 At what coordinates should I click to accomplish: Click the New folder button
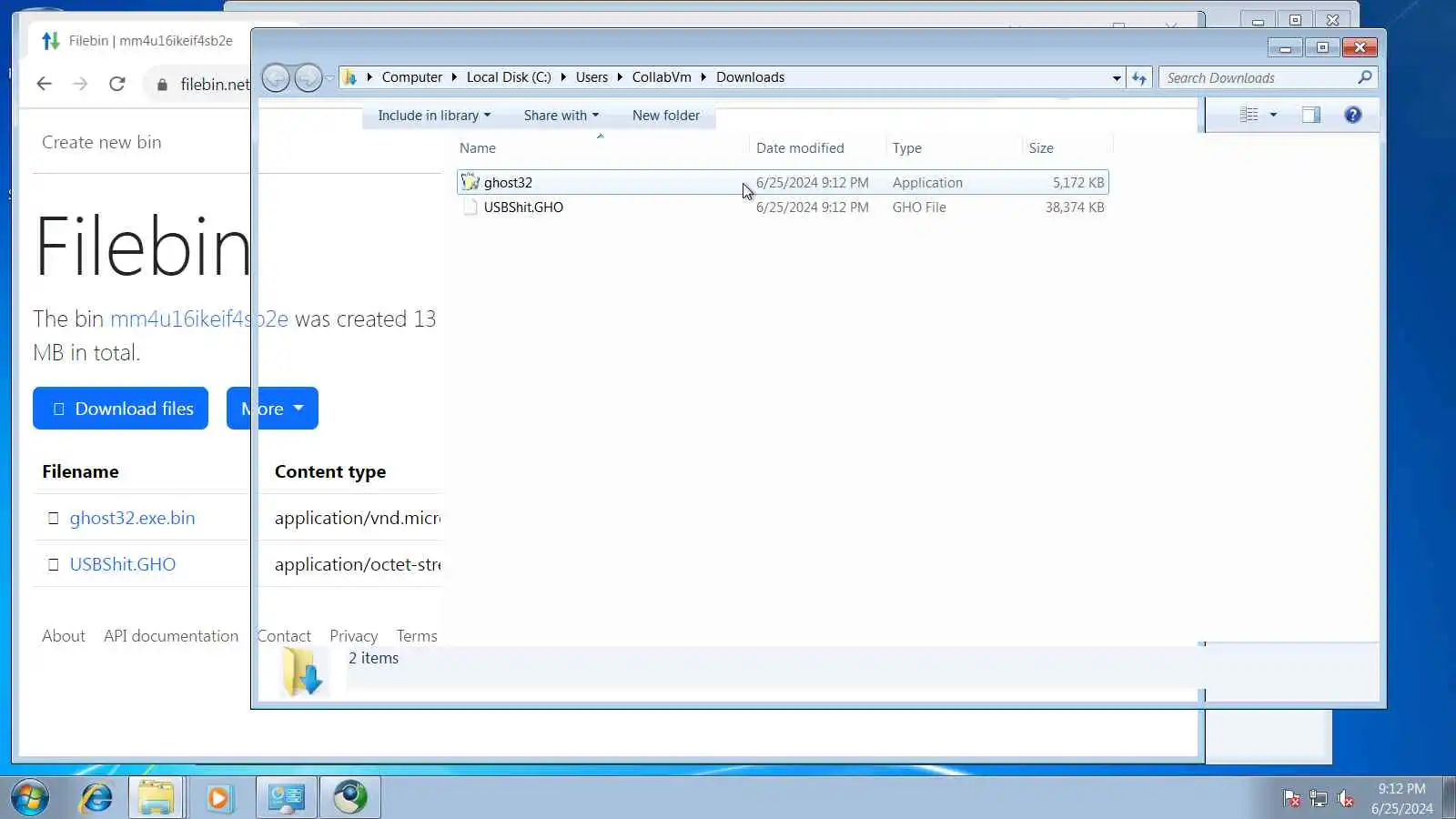click(x=666, y=116)
